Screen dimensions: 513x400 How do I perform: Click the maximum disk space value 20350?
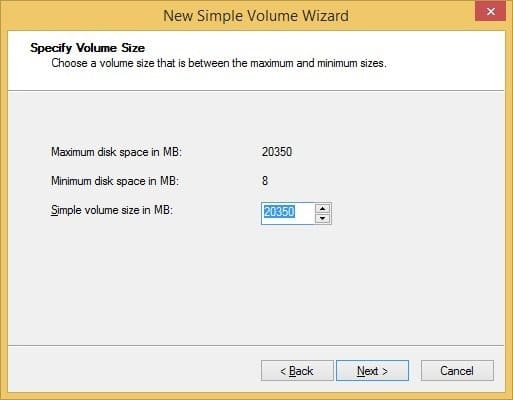(x=277, y=152)
